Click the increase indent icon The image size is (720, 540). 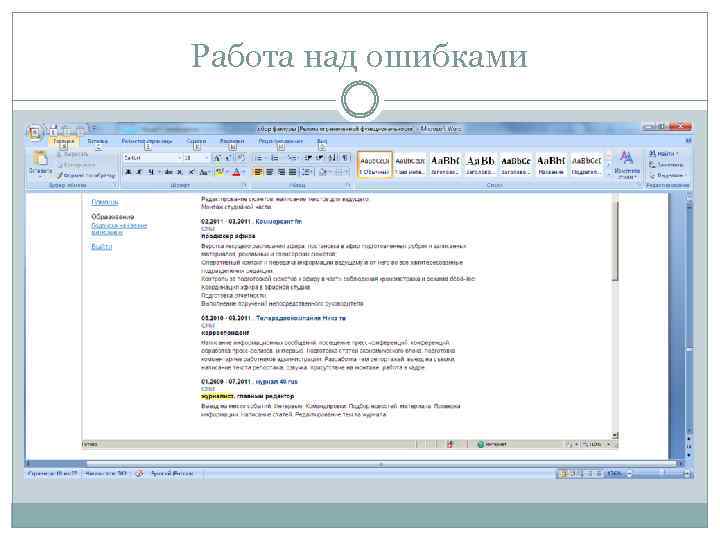[x=320, y=158]
